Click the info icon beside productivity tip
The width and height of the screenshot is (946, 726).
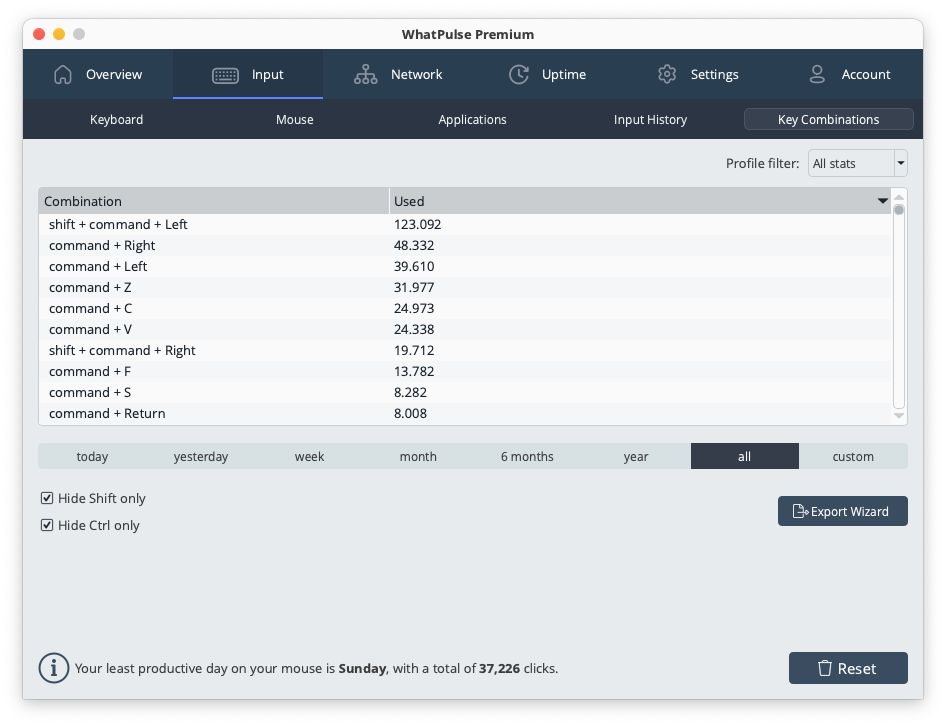click(x=53, y=668)
